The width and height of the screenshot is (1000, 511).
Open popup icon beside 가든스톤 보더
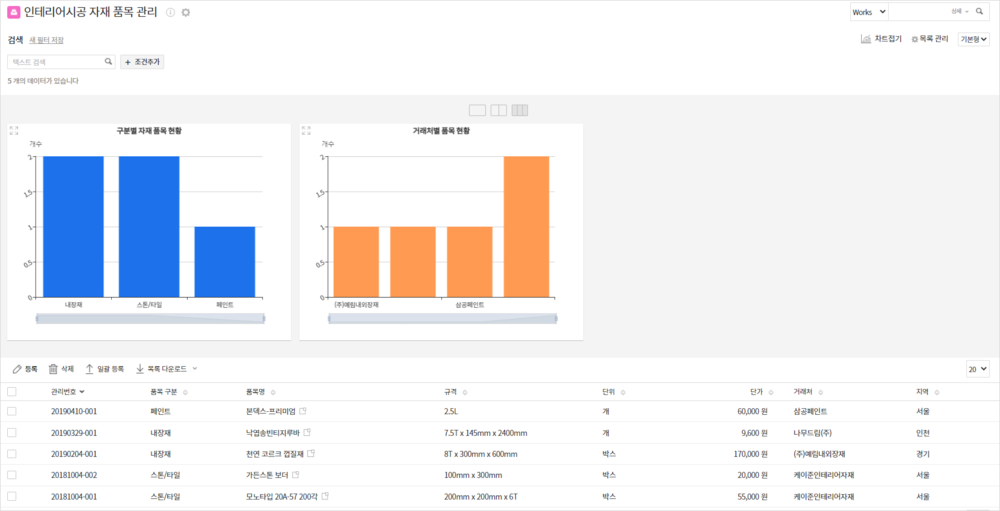click(x=295, y=475)
